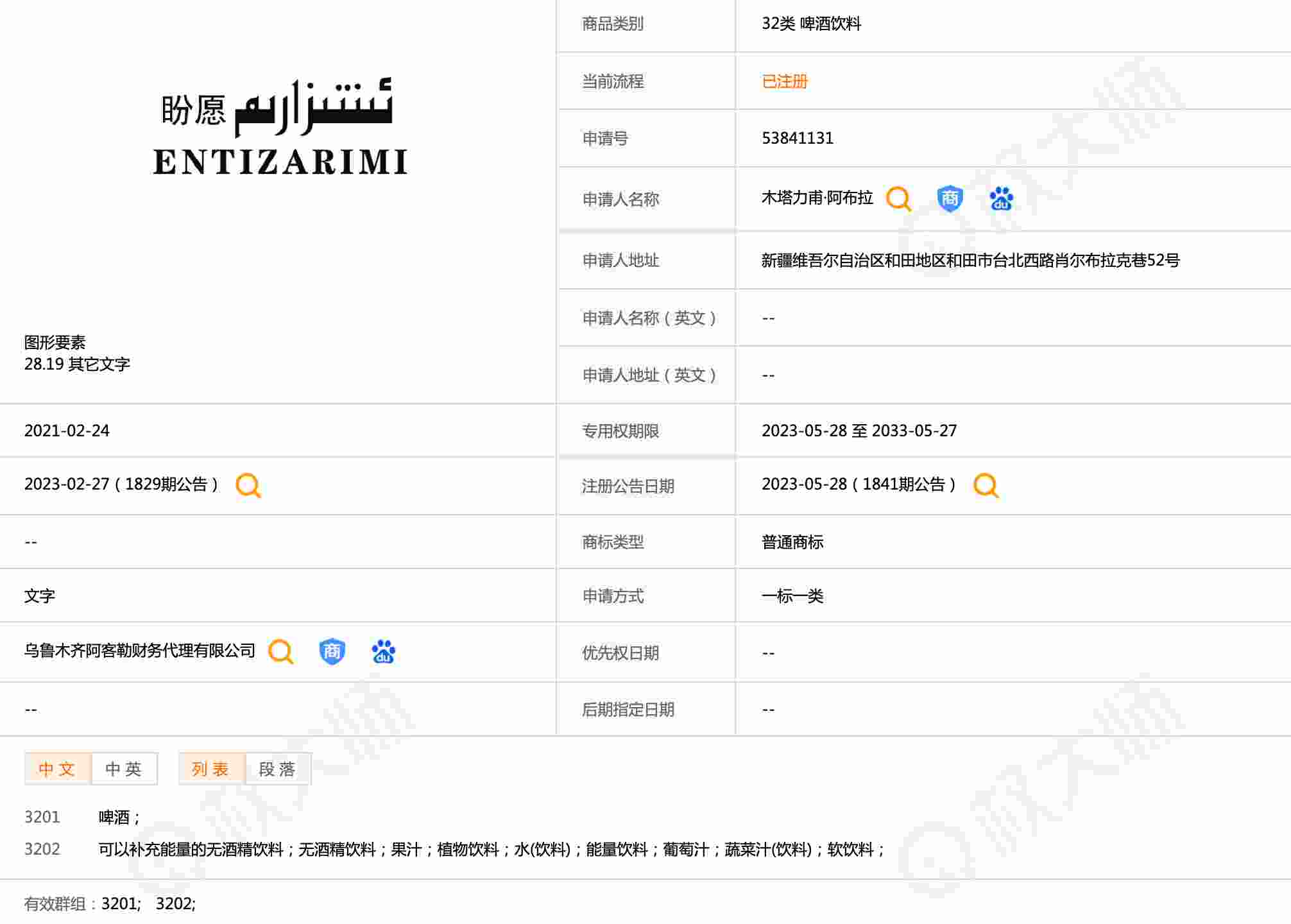Click magnifier icon next to applicant name 木塔力甫·阿布拉

tap(898, 199)
